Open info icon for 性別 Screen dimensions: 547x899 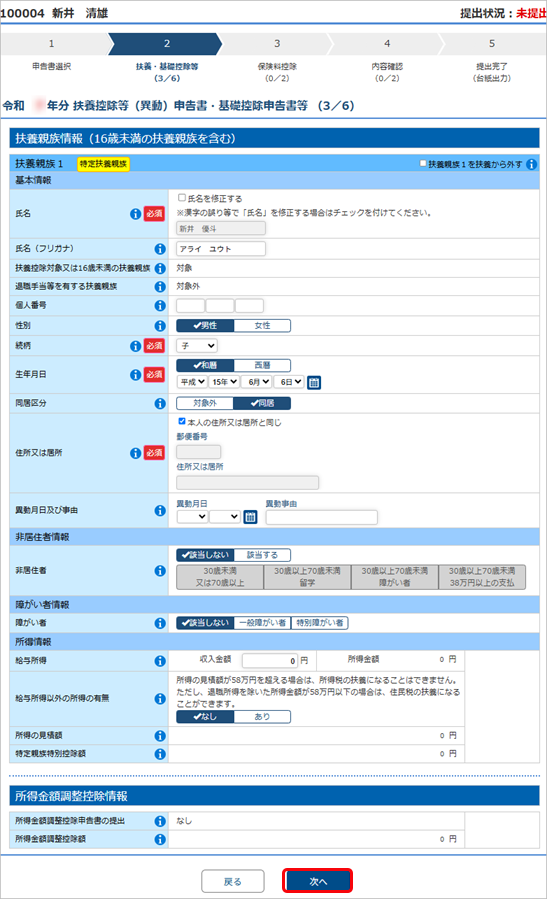pyautogui.click(x=160, y=326)
